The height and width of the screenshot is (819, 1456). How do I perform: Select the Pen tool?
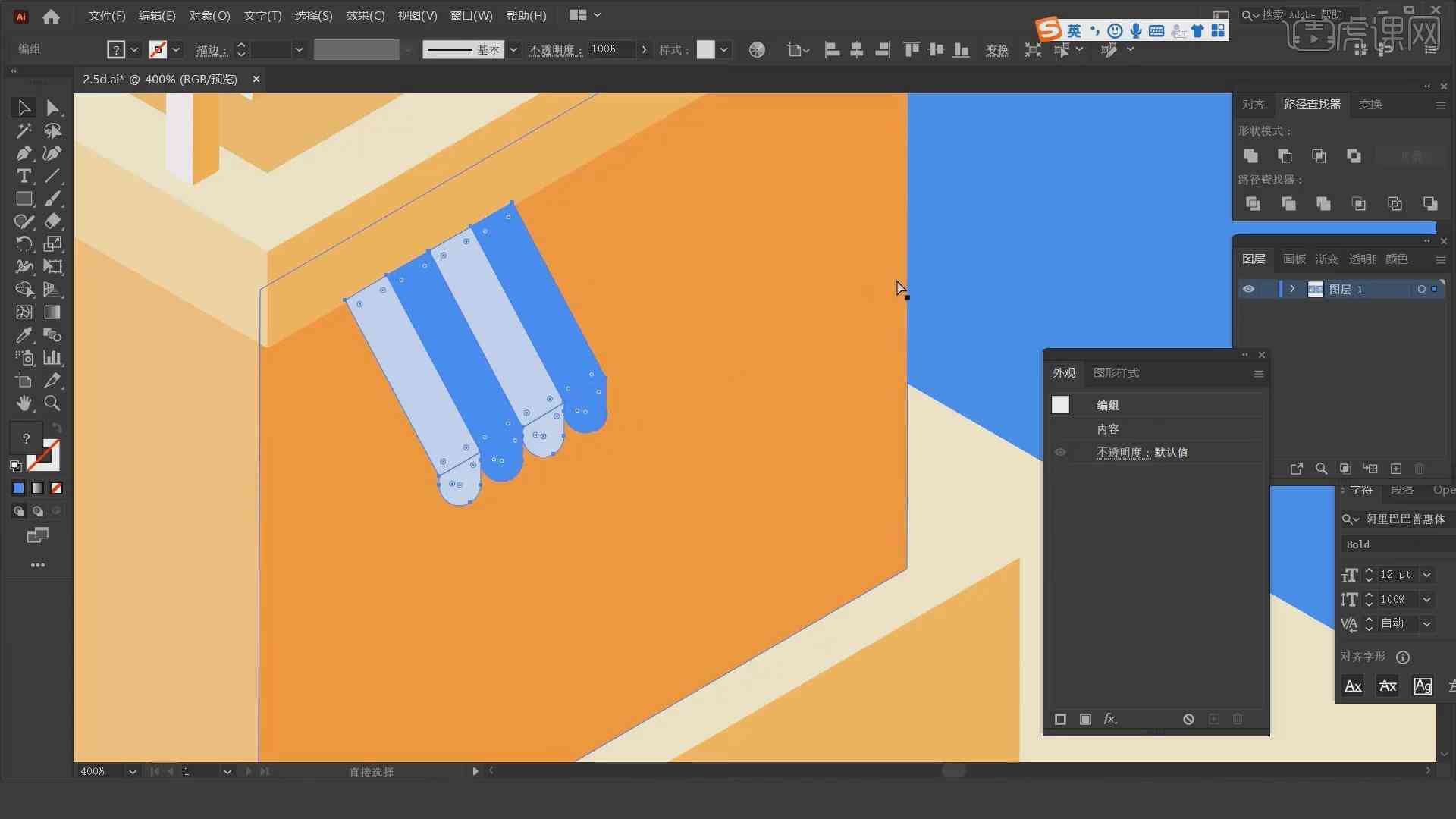click(24, 153)
